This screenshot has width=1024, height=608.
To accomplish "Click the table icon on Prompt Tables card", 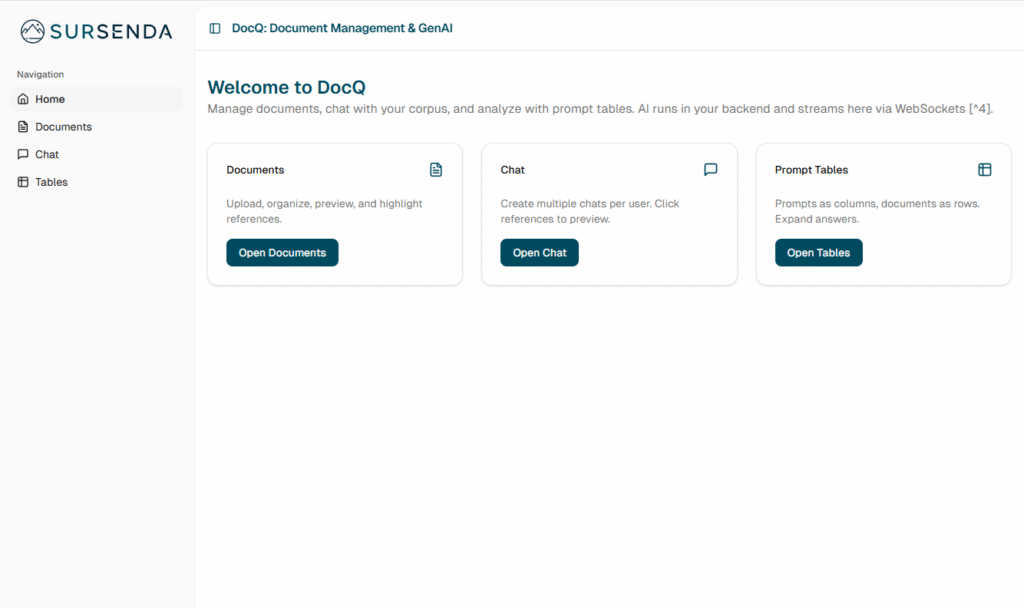I will click(x=984, y=170).
